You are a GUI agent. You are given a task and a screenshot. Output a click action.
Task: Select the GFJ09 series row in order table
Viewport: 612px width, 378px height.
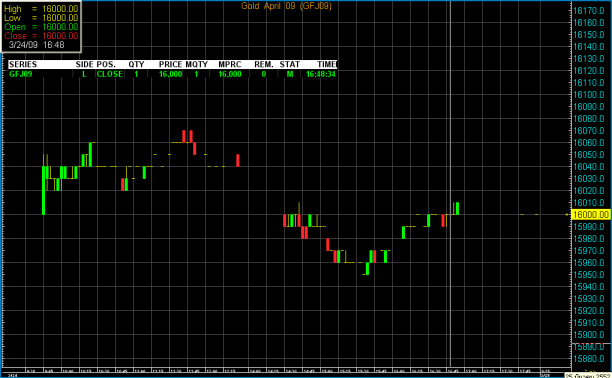[x=172, y=74]
